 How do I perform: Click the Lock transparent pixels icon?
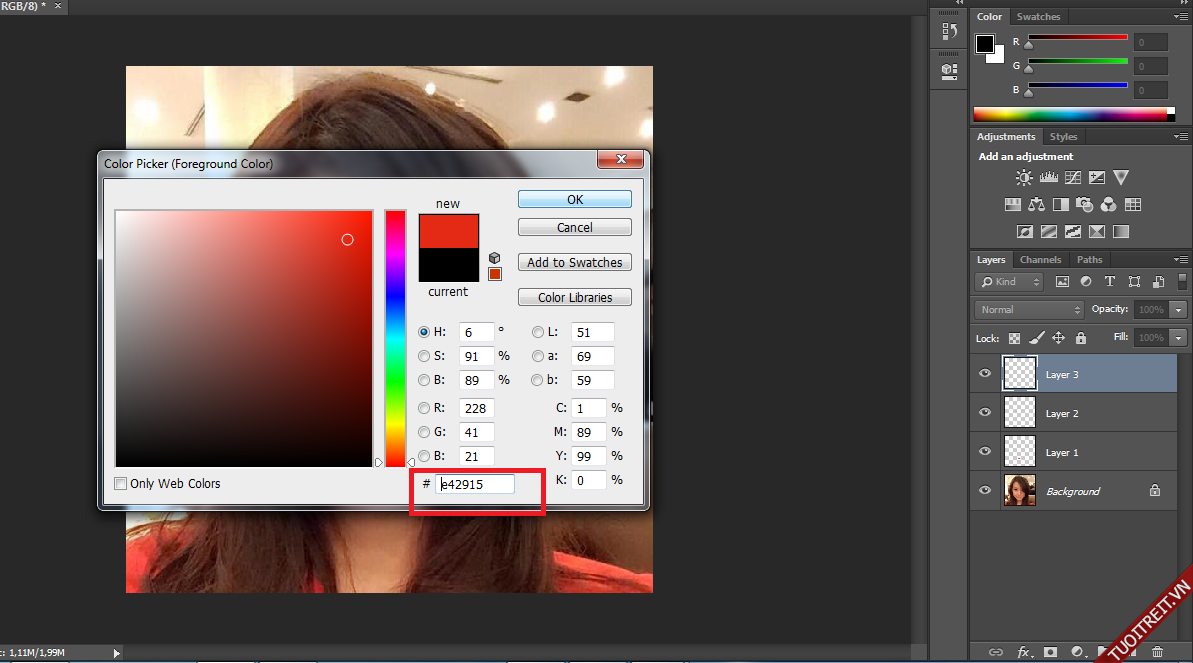(1015, 338)
